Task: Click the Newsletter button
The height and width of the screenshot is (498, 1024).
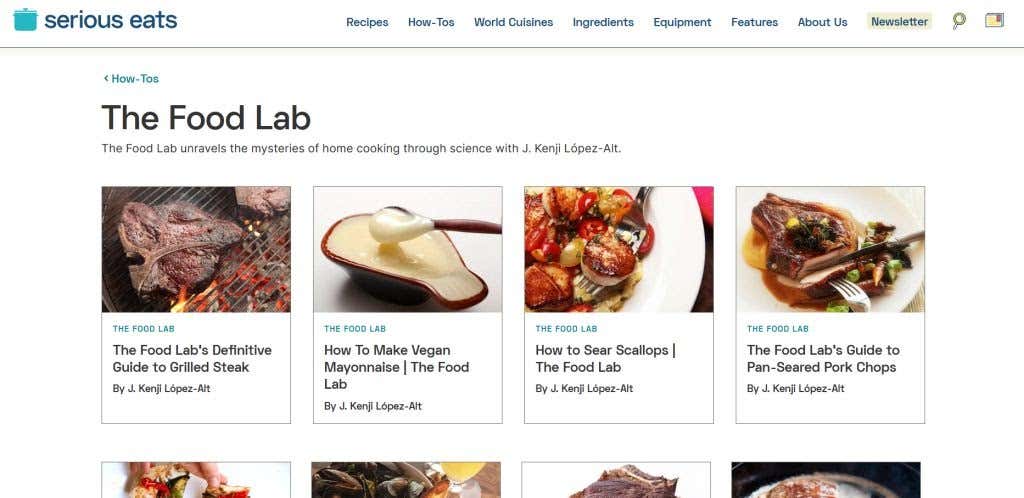Action: click(x=899, y=22)
